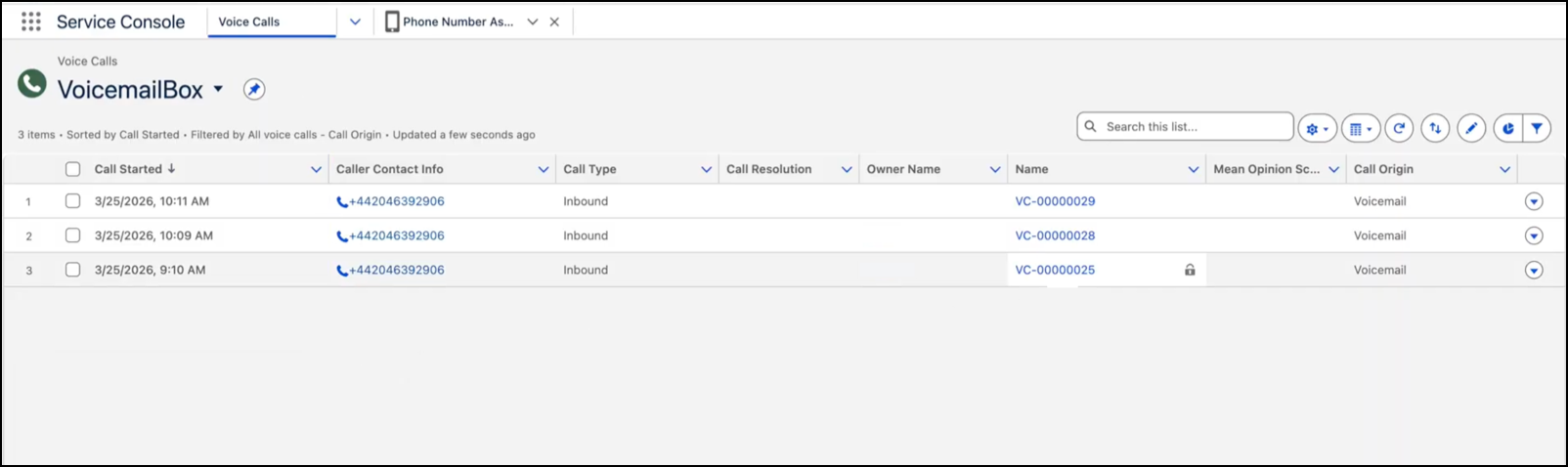Open the display-as table selector
Viewport: 1568px width, 467px height.
[1361, 128]
